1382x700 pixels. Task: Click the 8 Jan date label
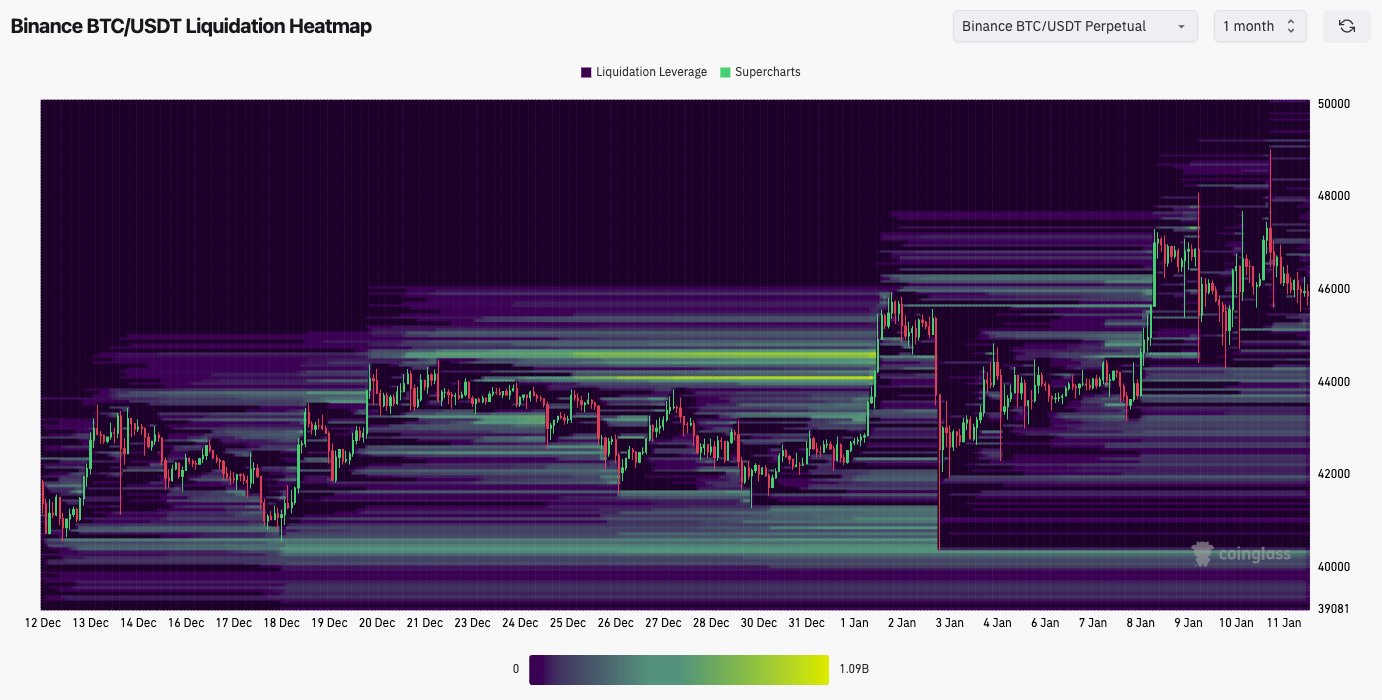coord(1140,623)
